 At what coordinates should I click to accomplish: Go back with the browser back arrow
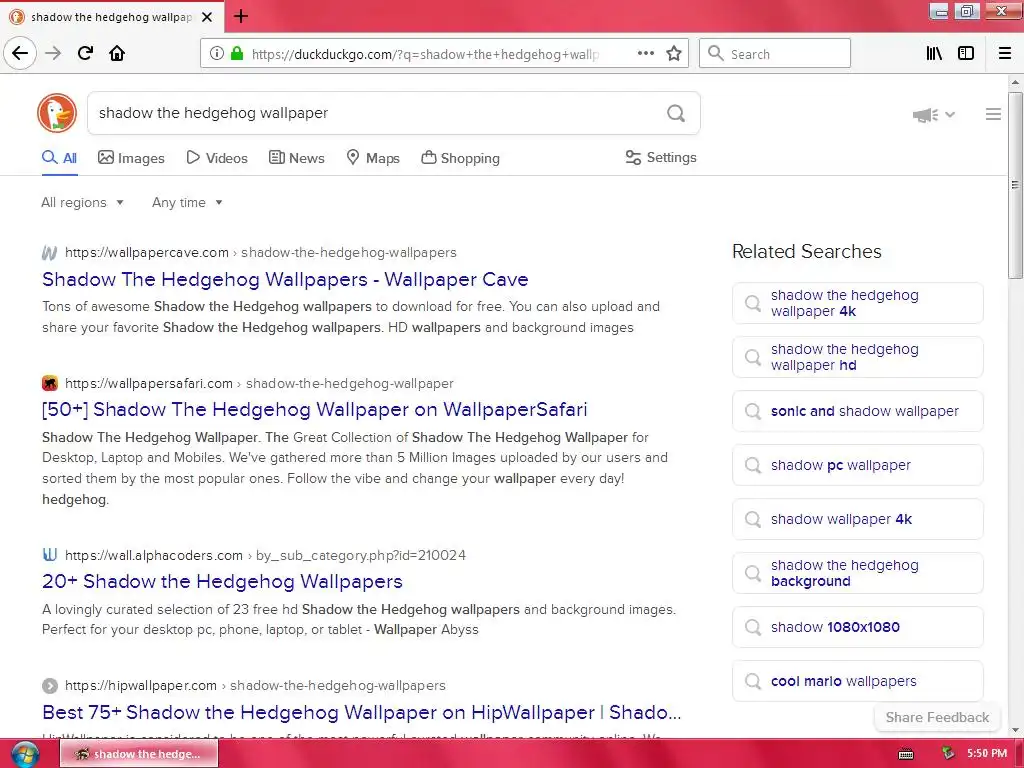tap(20, 53)
